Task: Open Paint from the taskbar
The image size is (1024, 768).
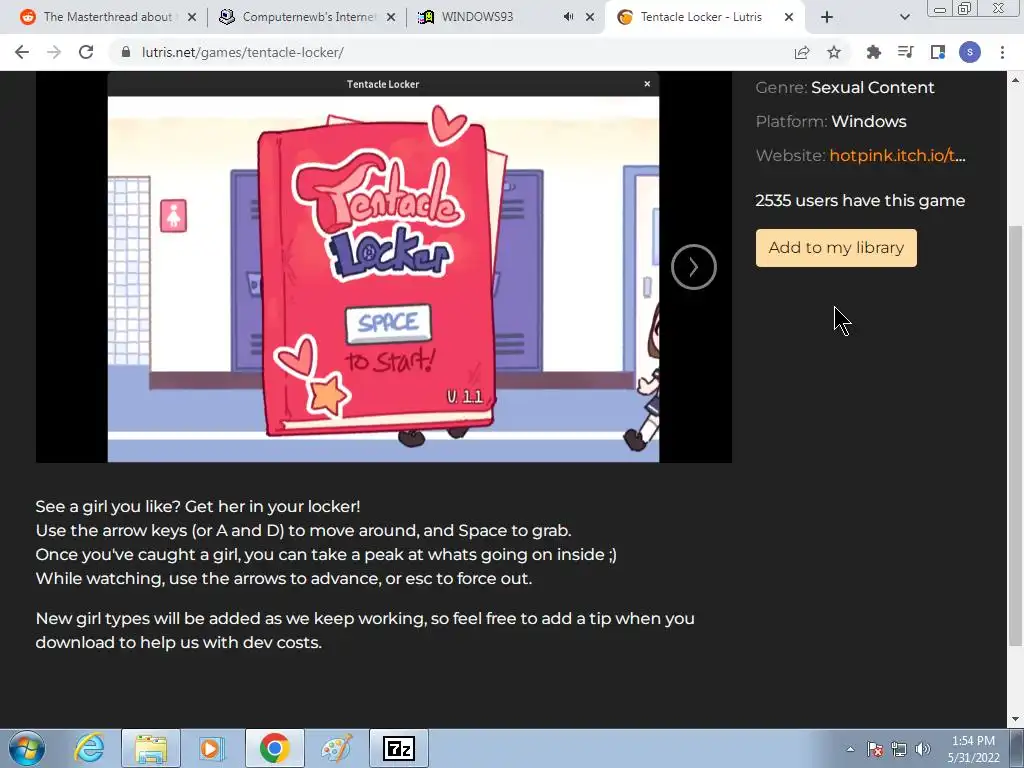Action: pyautogui.click(x=336, y=748)
